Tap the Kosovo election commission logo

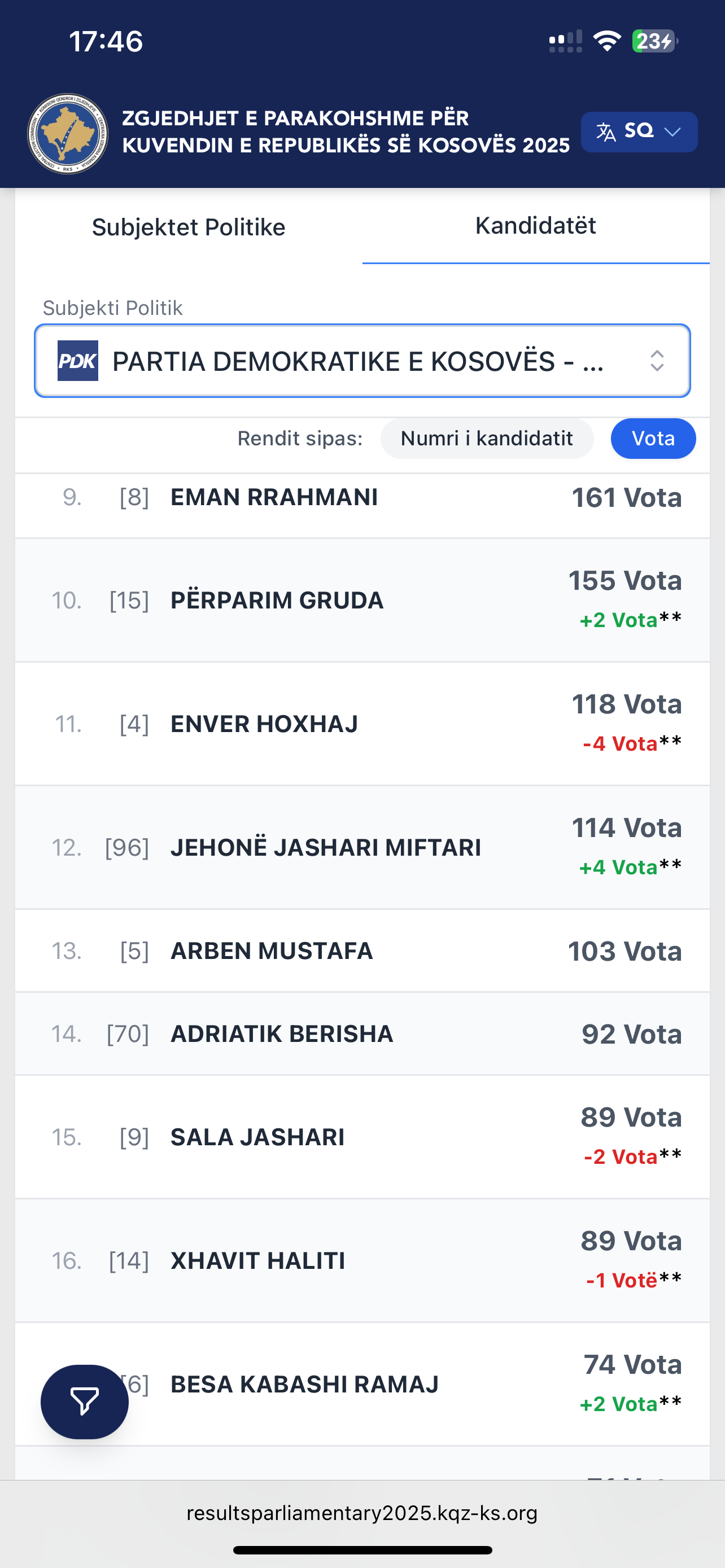pos(68,133)
